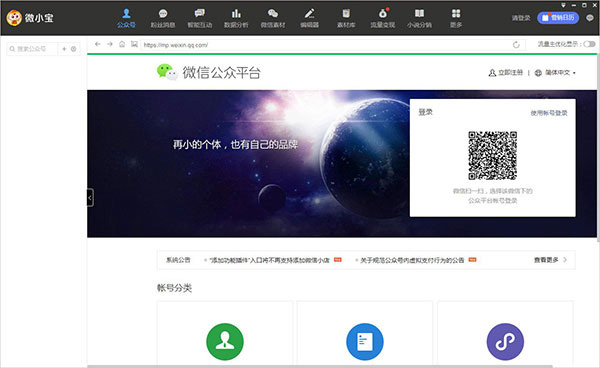Open the 营销日历 marketing calendar button
Viewport: 600px width, 368px height.
tap(558, 18)
